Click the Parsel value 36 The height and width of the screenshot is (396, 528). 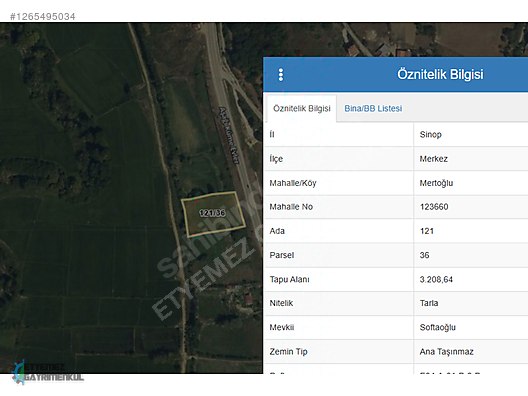pyautogui.click(x=424, y=255)
